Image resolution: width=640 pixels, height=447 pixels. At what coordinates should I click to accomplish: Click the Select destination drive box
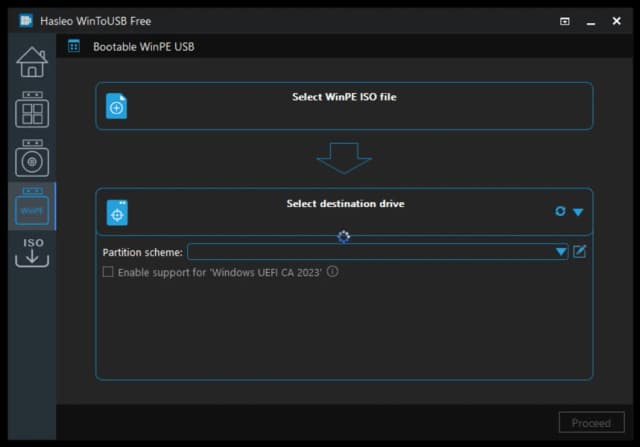tap(344, 211)
